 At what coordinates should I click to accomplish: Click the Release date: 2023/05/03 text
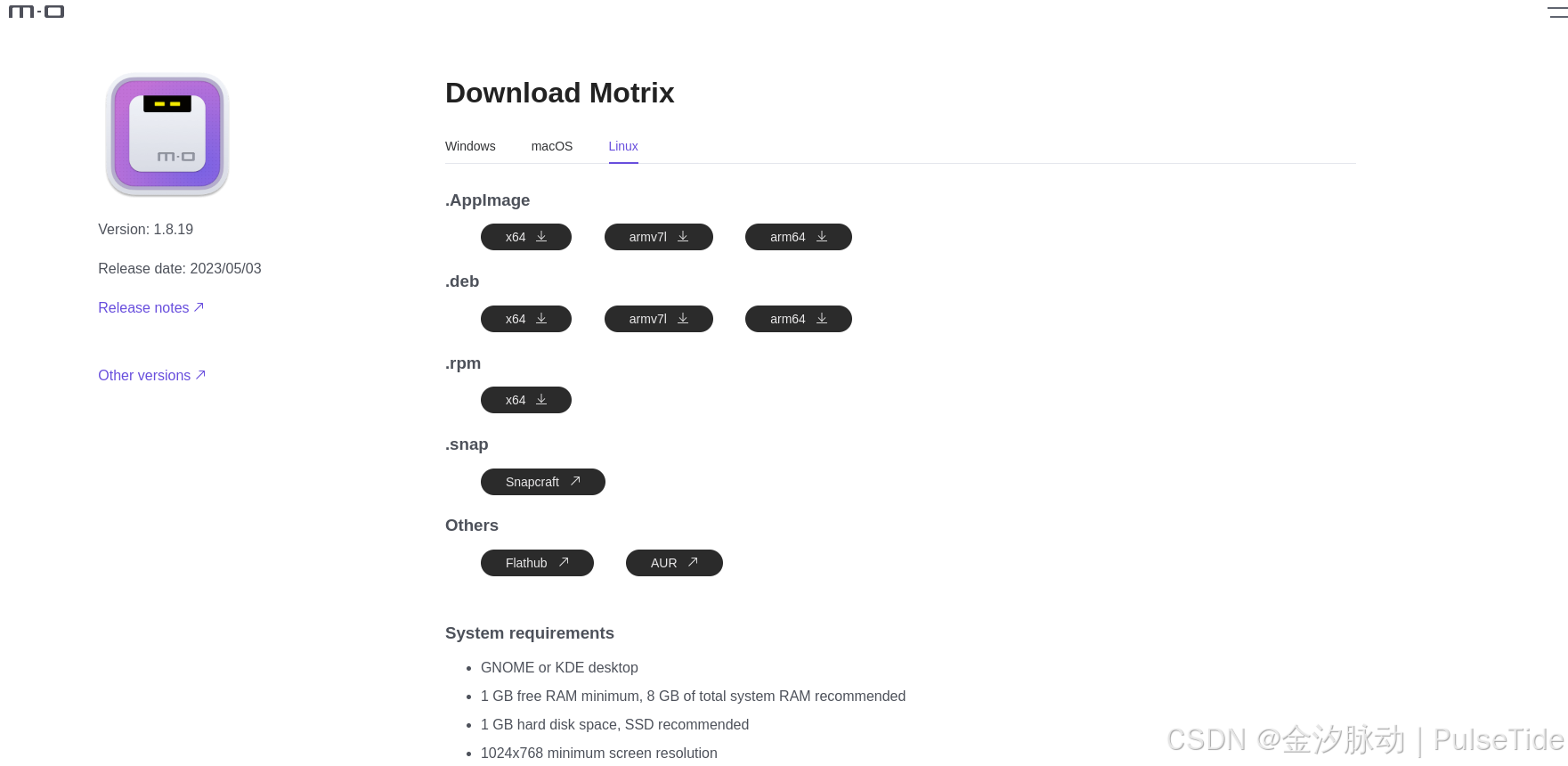(180, 268)
